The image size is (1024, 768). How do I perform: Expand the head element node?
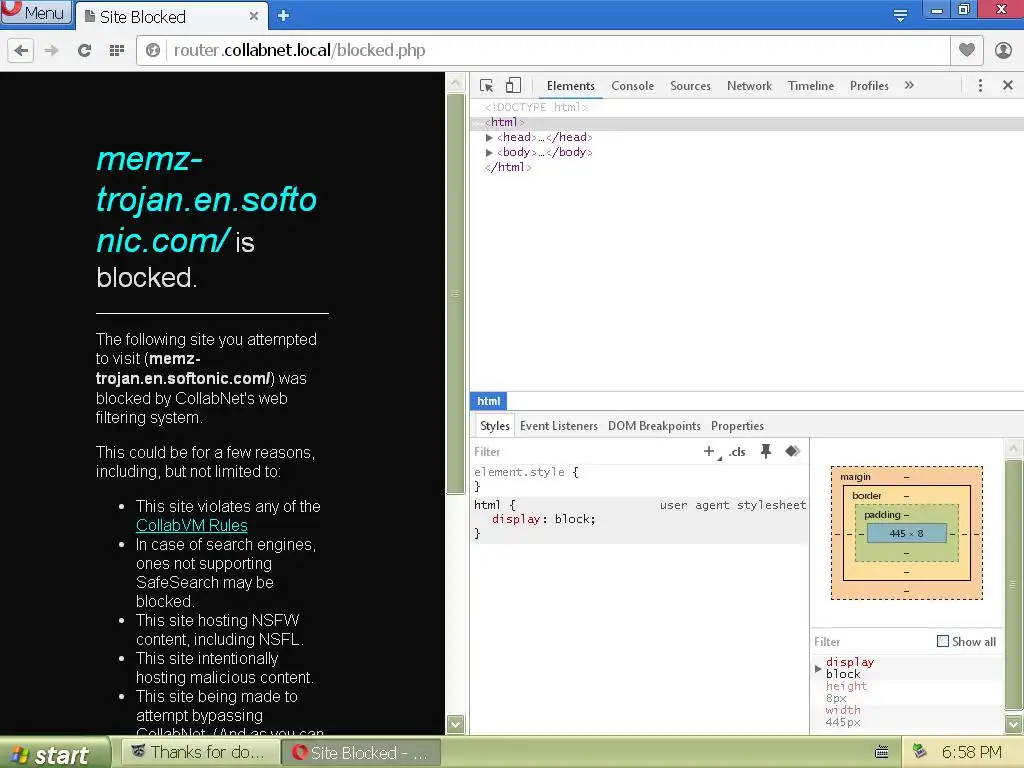point(489,137)
